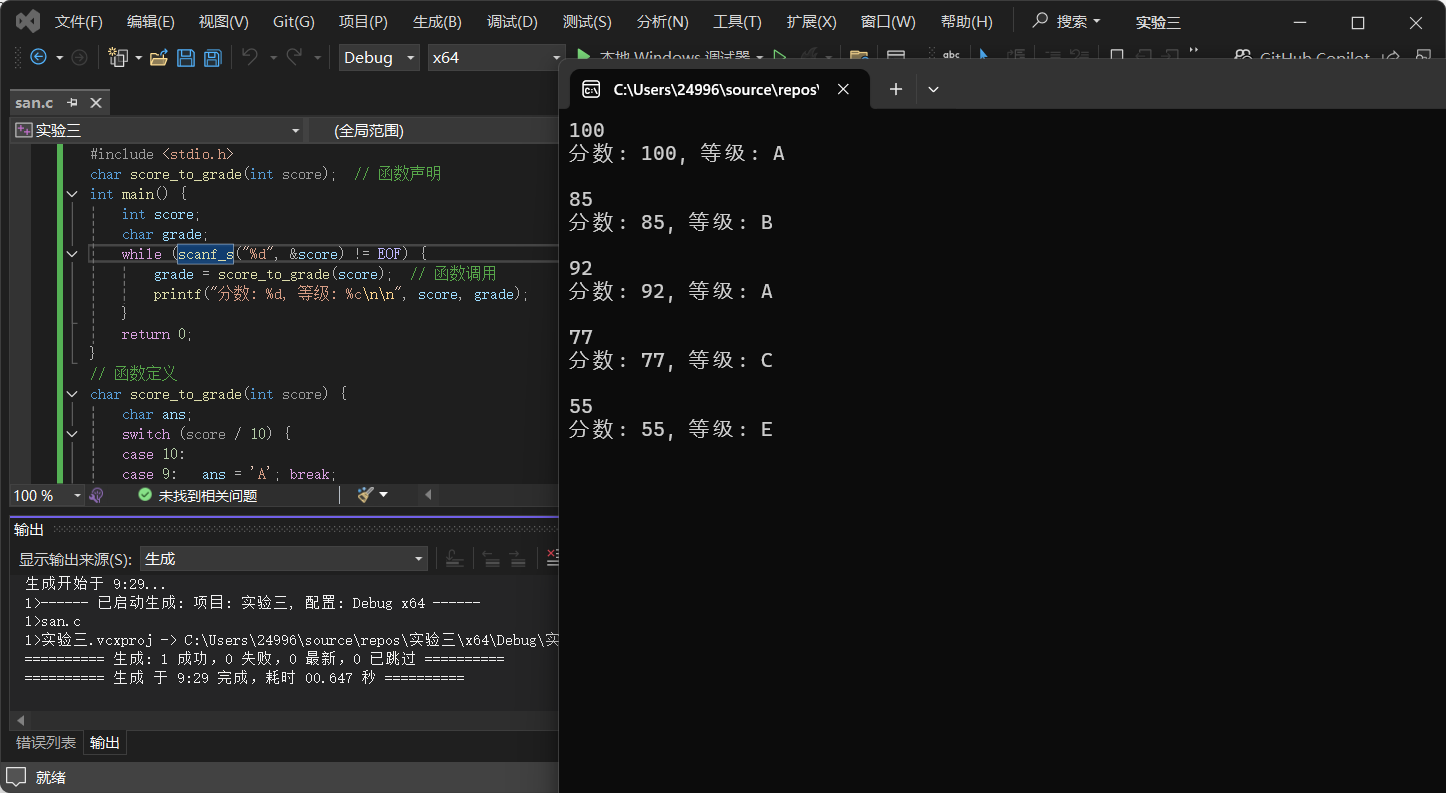Open the 实验三 project scope dropdown
The height and width of the screenshot is (793, 1446).
157,130
